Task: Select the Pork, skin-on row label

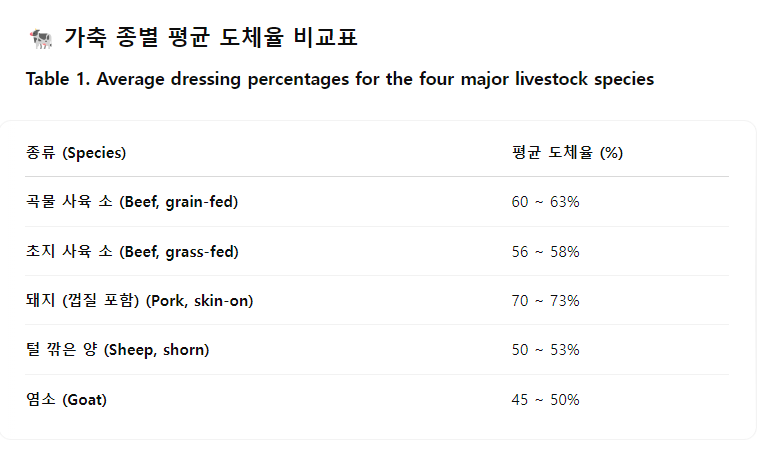Action: 140,301
